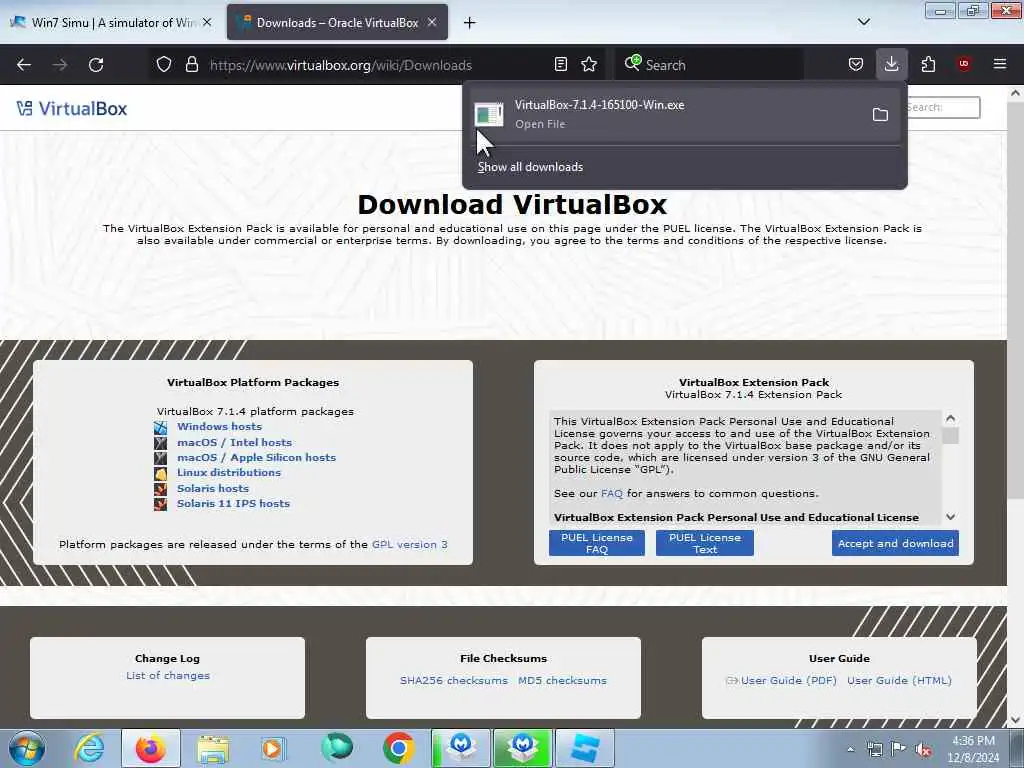Toggle reader view icon in address bar
This screenshot has height=768, width=1024.
pyautogui.click(x=560, y=65)
